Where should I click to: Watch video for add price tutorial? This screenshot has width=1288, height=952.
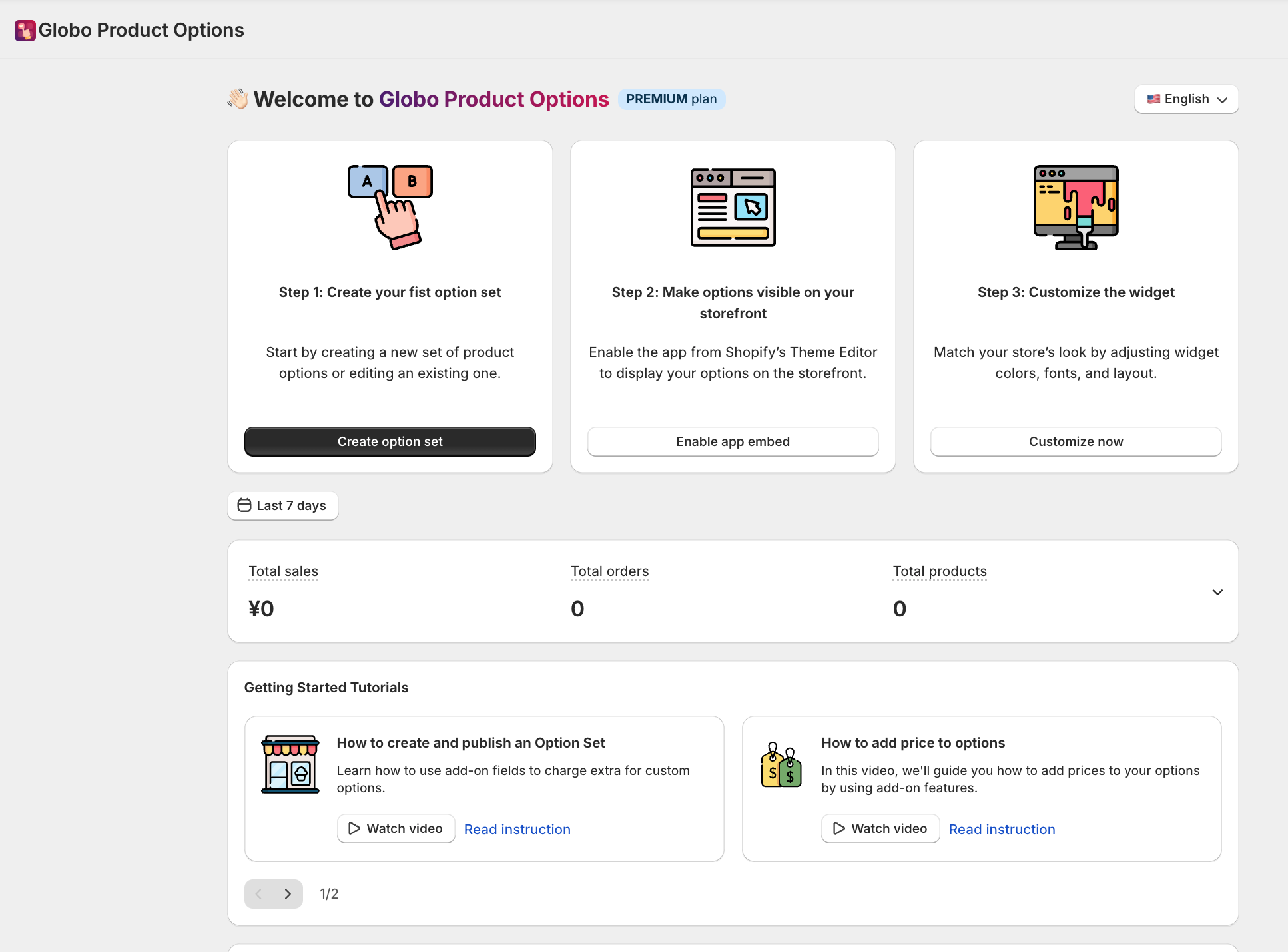coord(880,828)
